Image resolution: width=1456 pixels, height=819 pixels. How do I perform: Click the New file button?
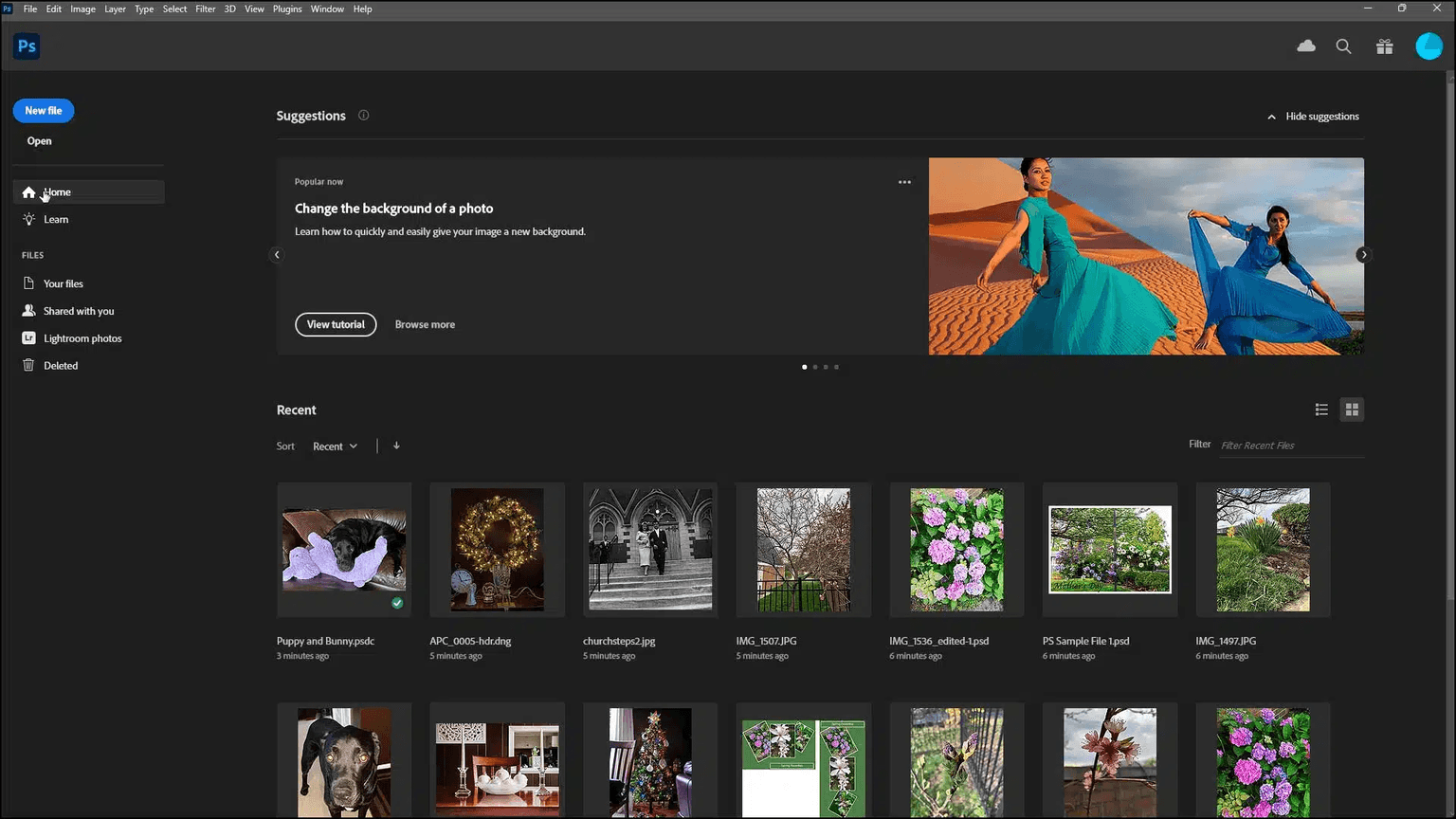tap(44, 111)
